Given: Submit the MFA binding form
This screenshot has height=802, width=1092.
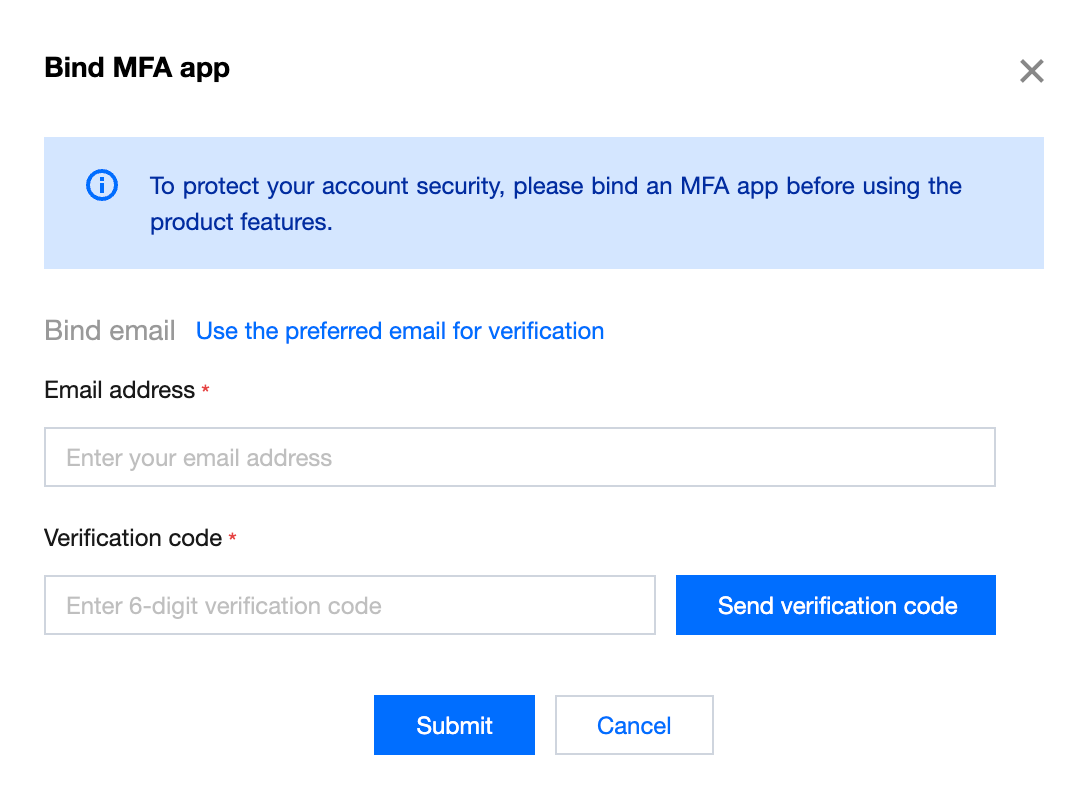Looking at the screenshot, I should [x=454, y=725].
